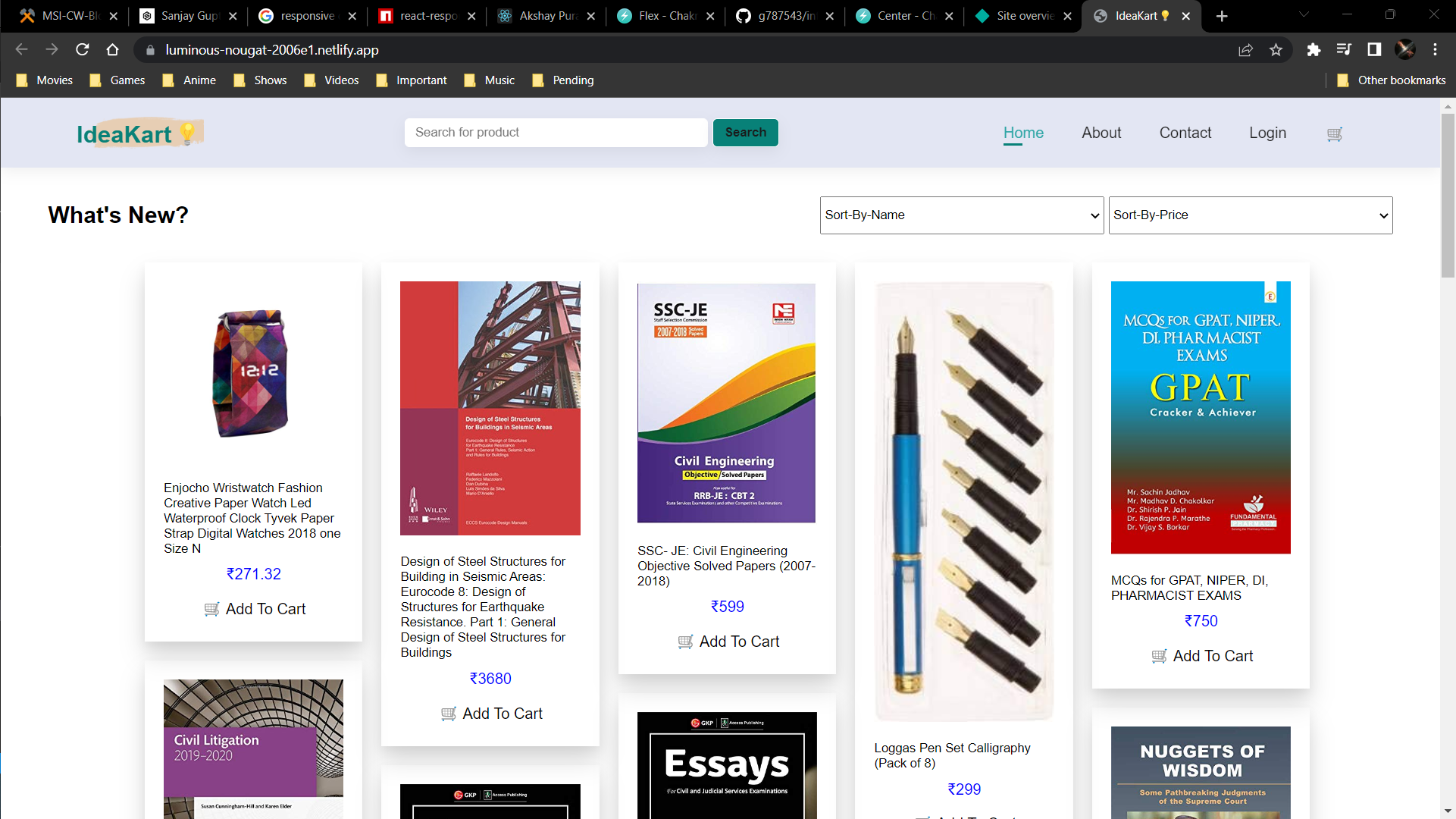Click Add To Cart for Loggas Pen Set
Viewport: 1456px width, 819px height.
[x=964, y=817]
